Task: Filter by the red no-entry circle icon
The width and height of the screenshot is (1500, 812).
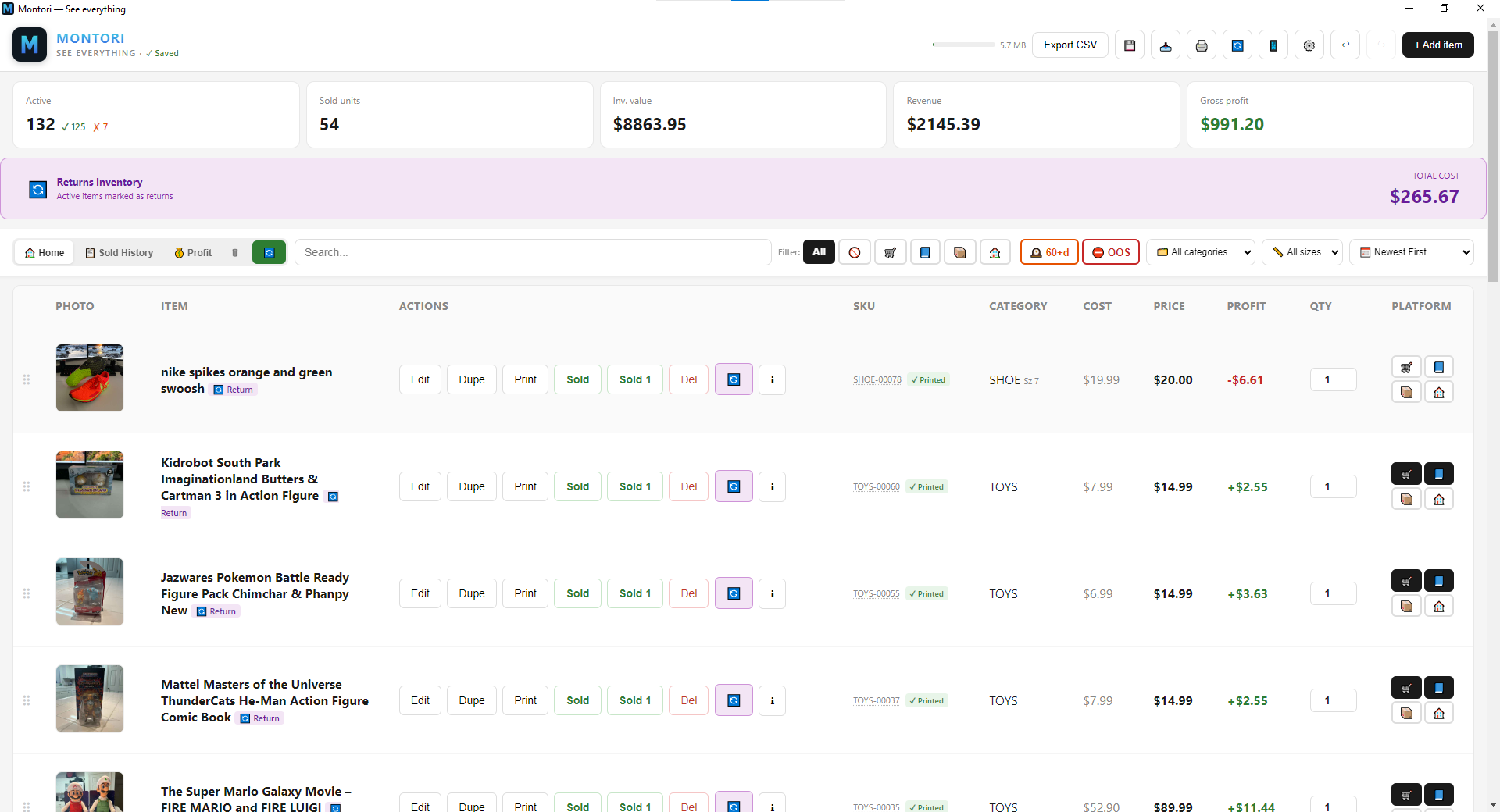Action: 855,252
